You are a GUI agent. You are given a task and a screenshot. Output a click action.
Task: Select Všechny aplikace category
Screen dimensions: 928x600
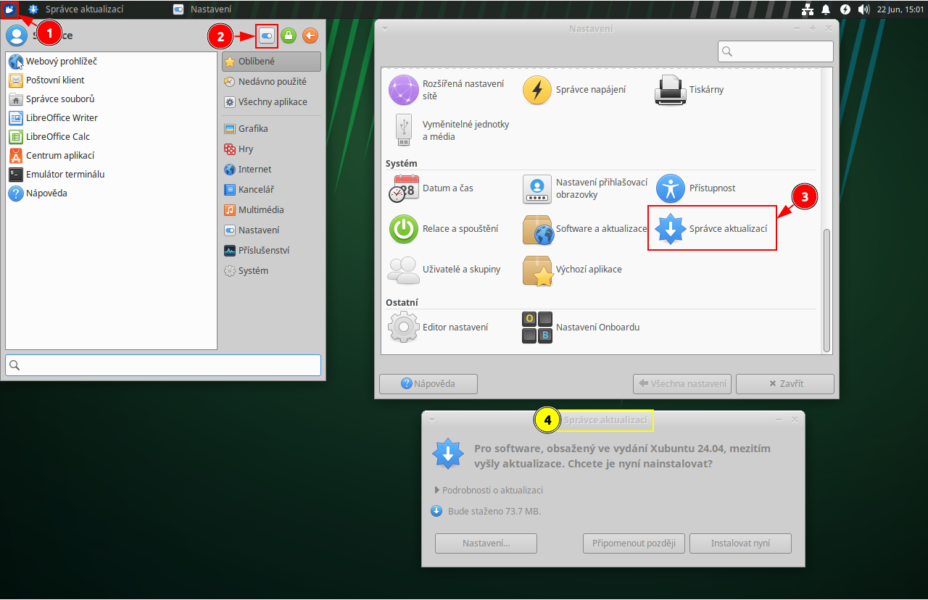[x=272, y=102]
